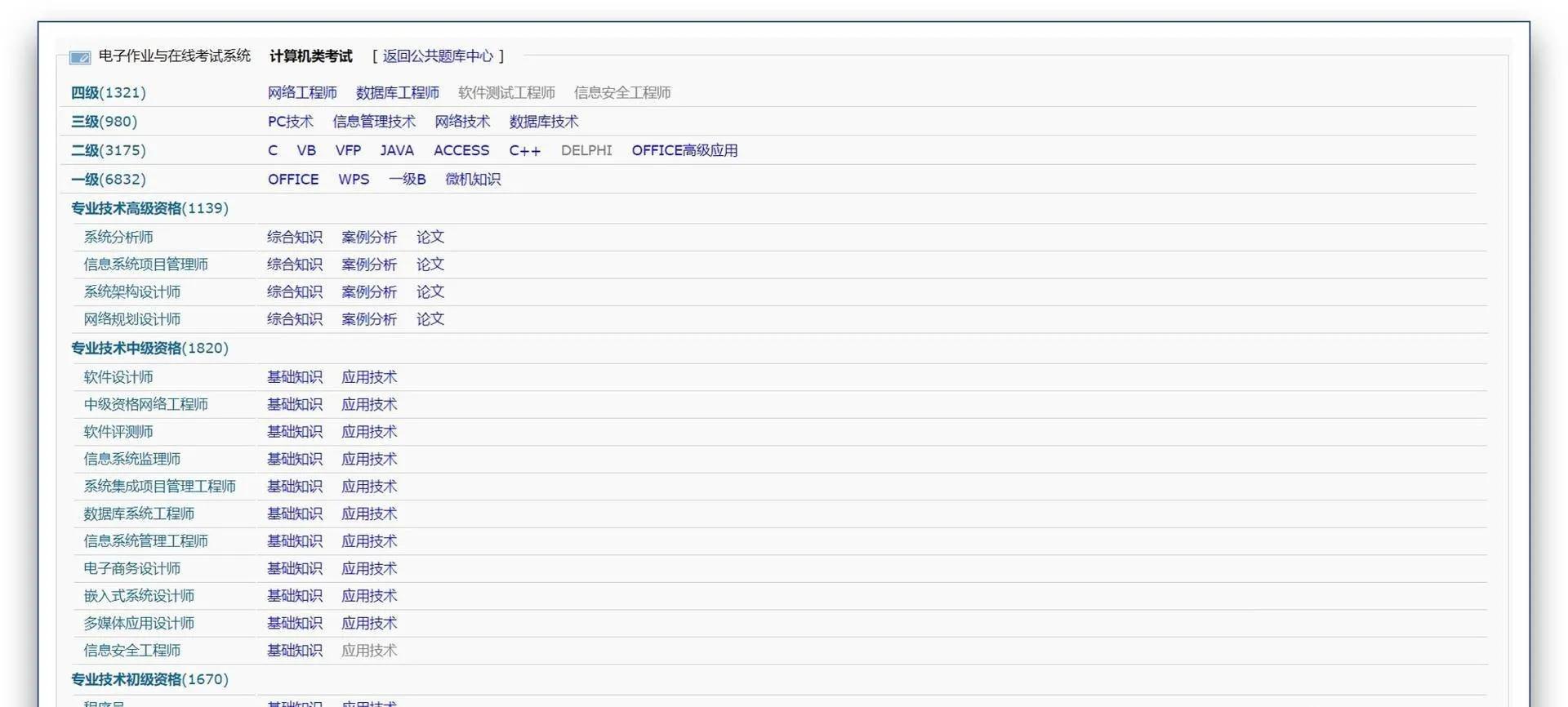Open 应用技术 for 软件设计师

369,377
